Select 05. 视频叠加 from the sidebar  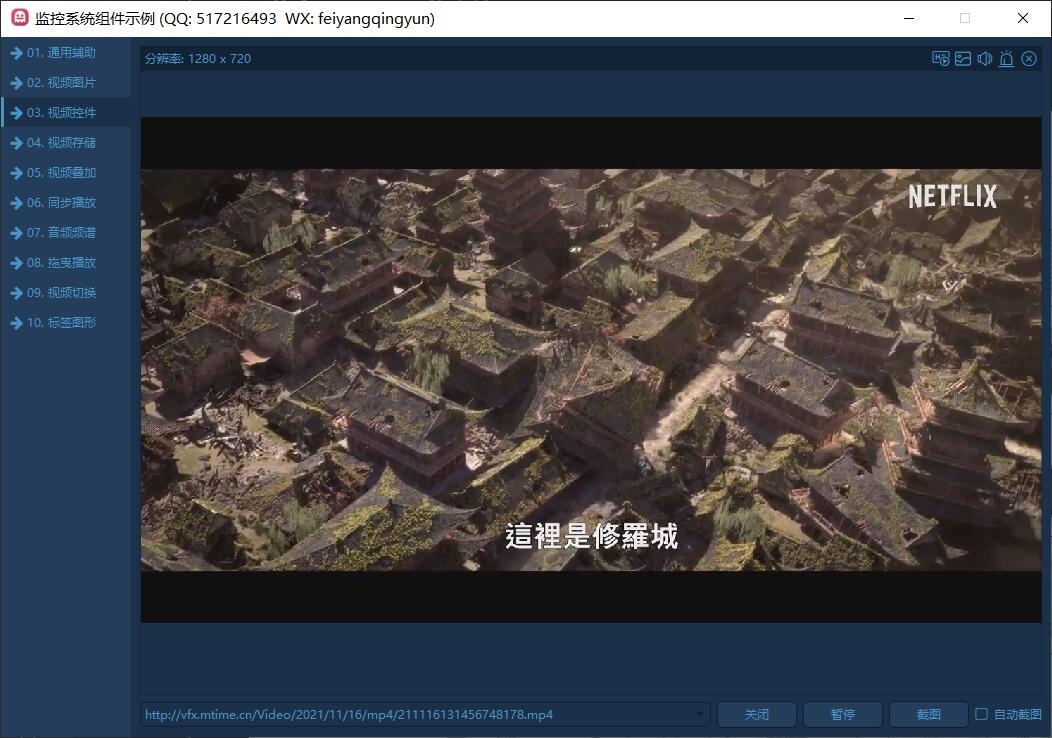[61, 173]
